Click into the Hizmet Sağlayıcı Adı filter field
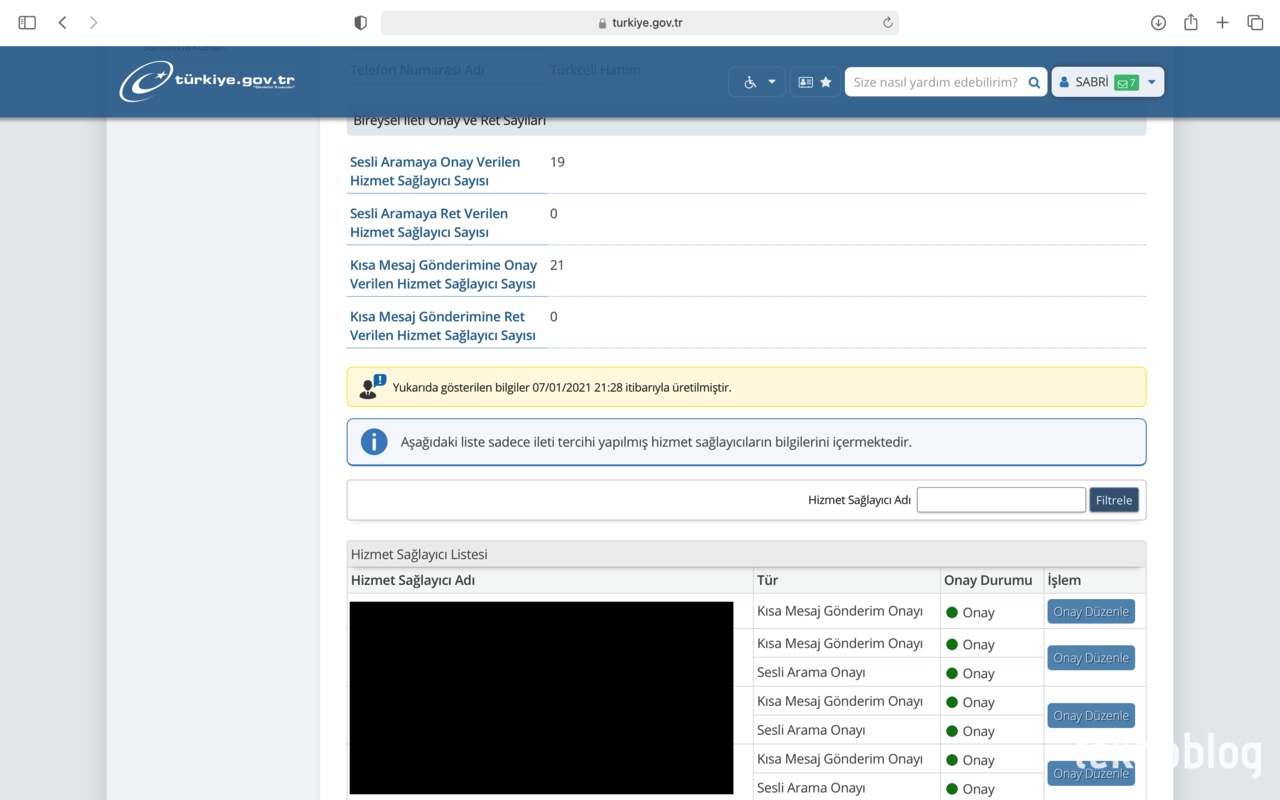 tap(1001, 500)
